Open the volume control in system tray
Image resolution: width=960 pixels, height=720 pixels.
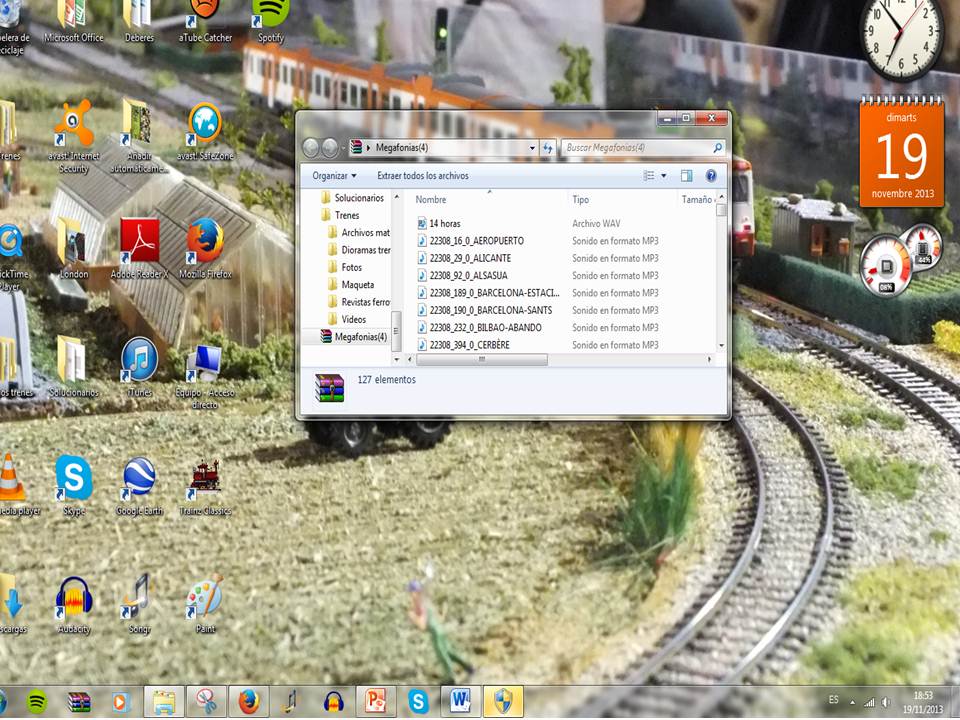[886, 702]
